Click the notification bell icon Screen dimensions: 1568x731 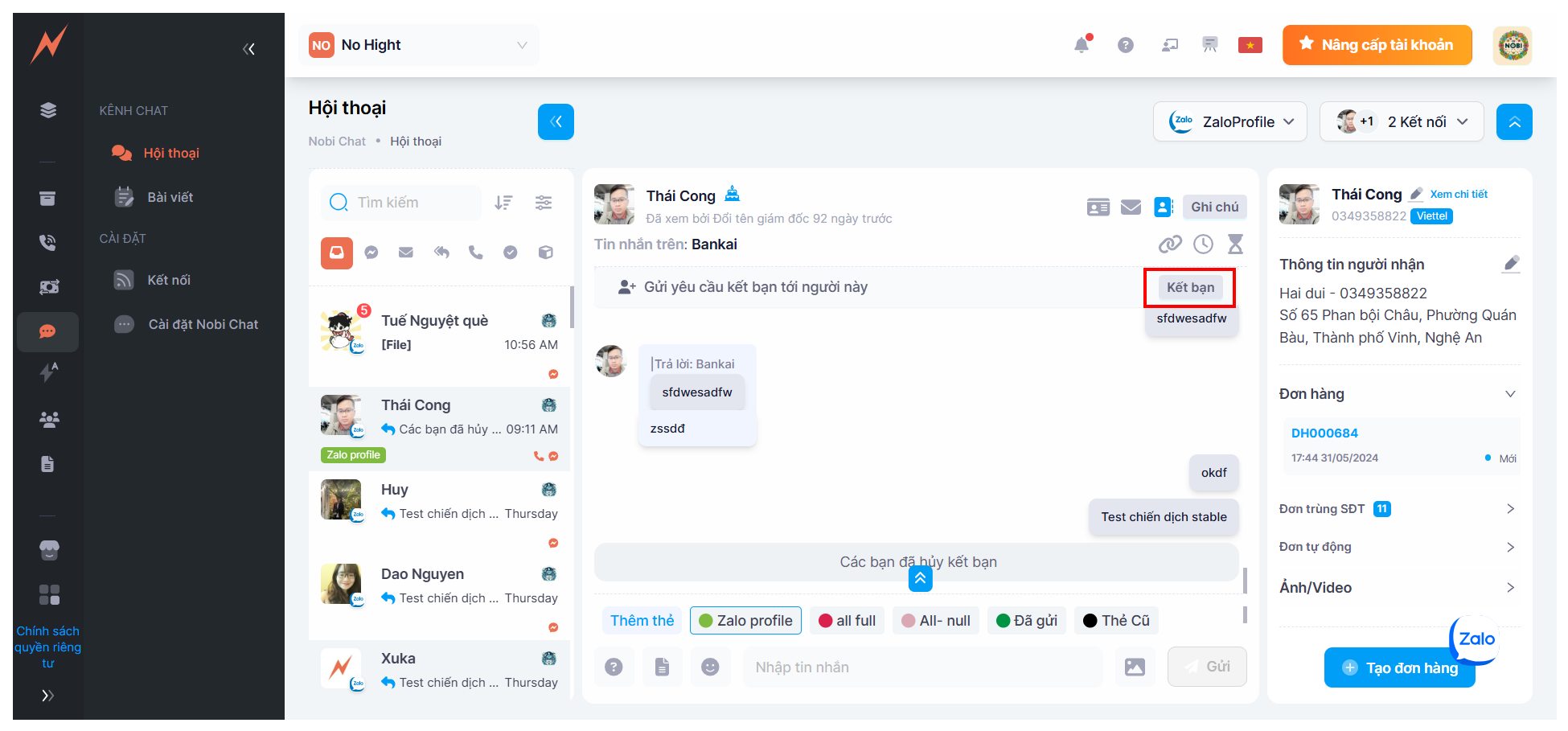[x=1082, y=45]
